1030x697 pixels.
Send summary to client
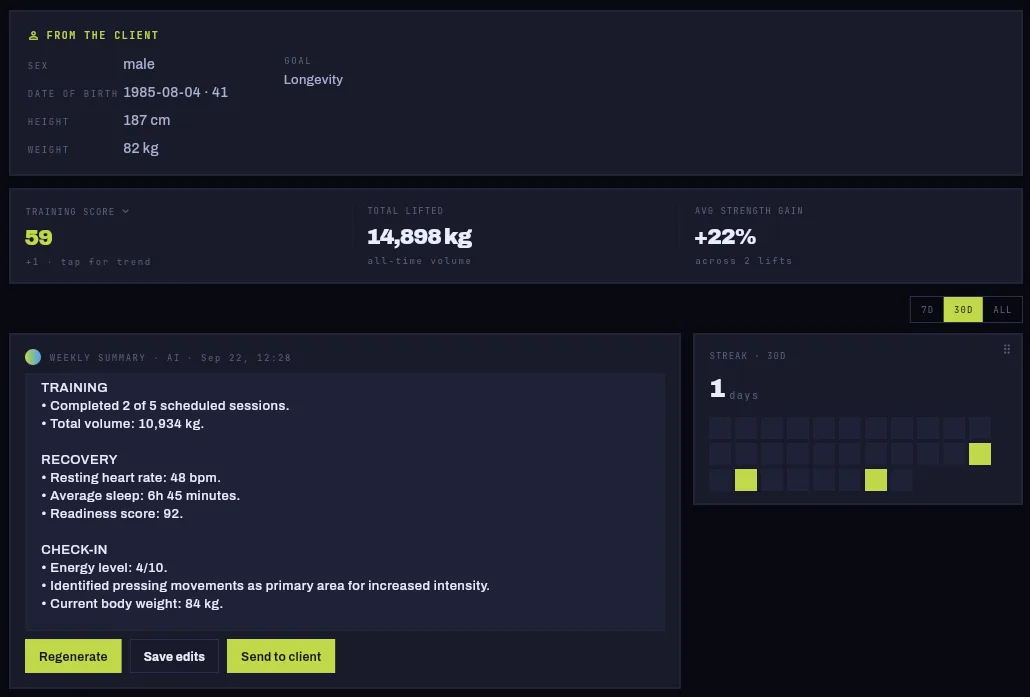coord(280,656)
